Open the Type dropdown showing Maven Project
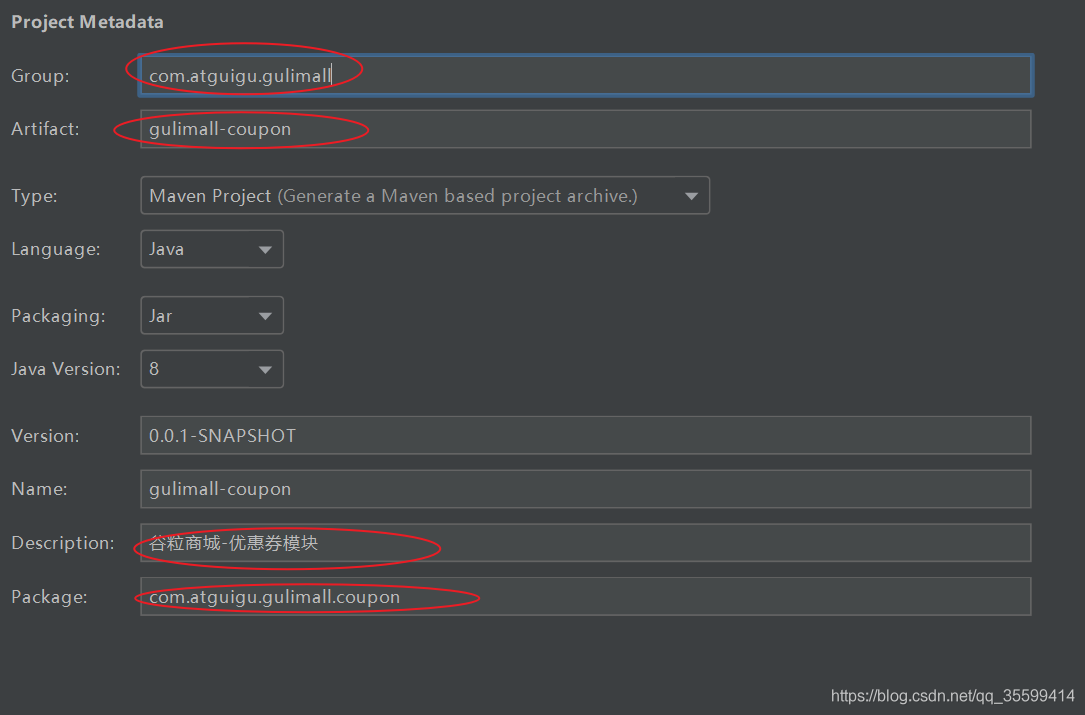 click(x=425, y=196)
